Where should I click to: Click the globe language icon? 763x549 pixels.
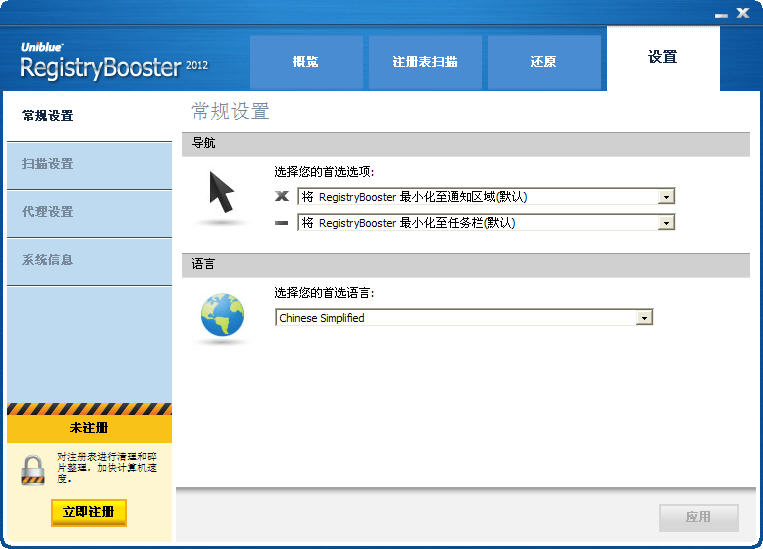pos(222,314)
